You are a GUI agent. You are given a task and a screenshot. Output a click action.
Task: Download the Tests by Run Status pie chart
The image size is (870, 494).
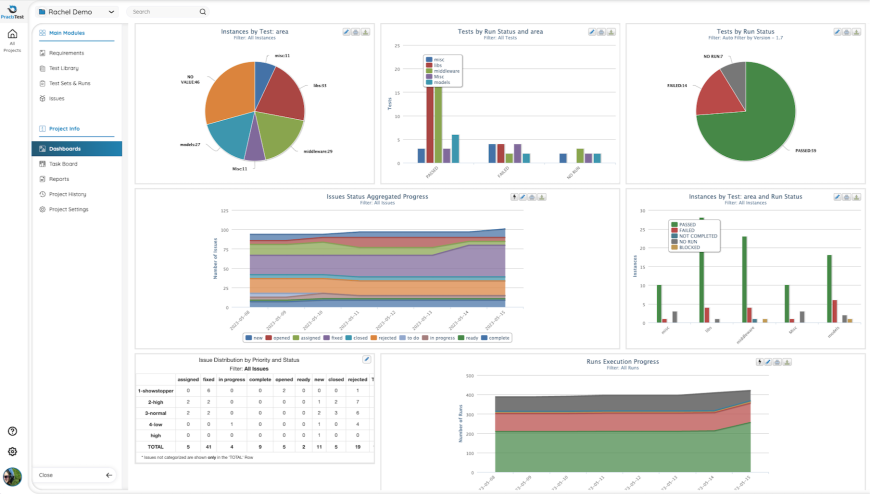pos(856,32)
